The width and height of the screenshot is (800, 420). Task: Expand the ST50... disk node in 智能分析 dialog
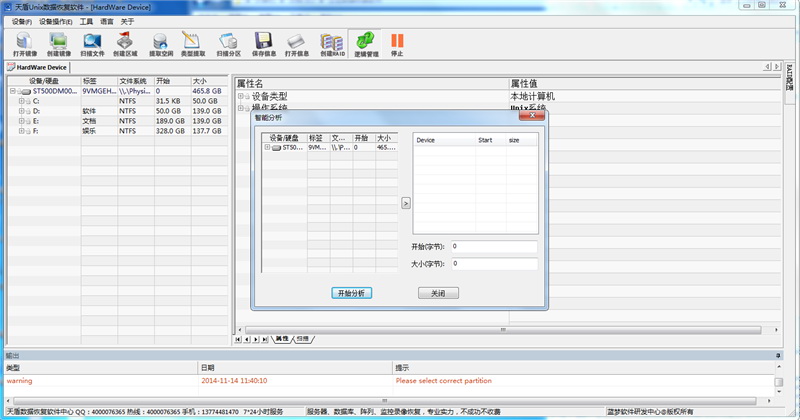267,147
